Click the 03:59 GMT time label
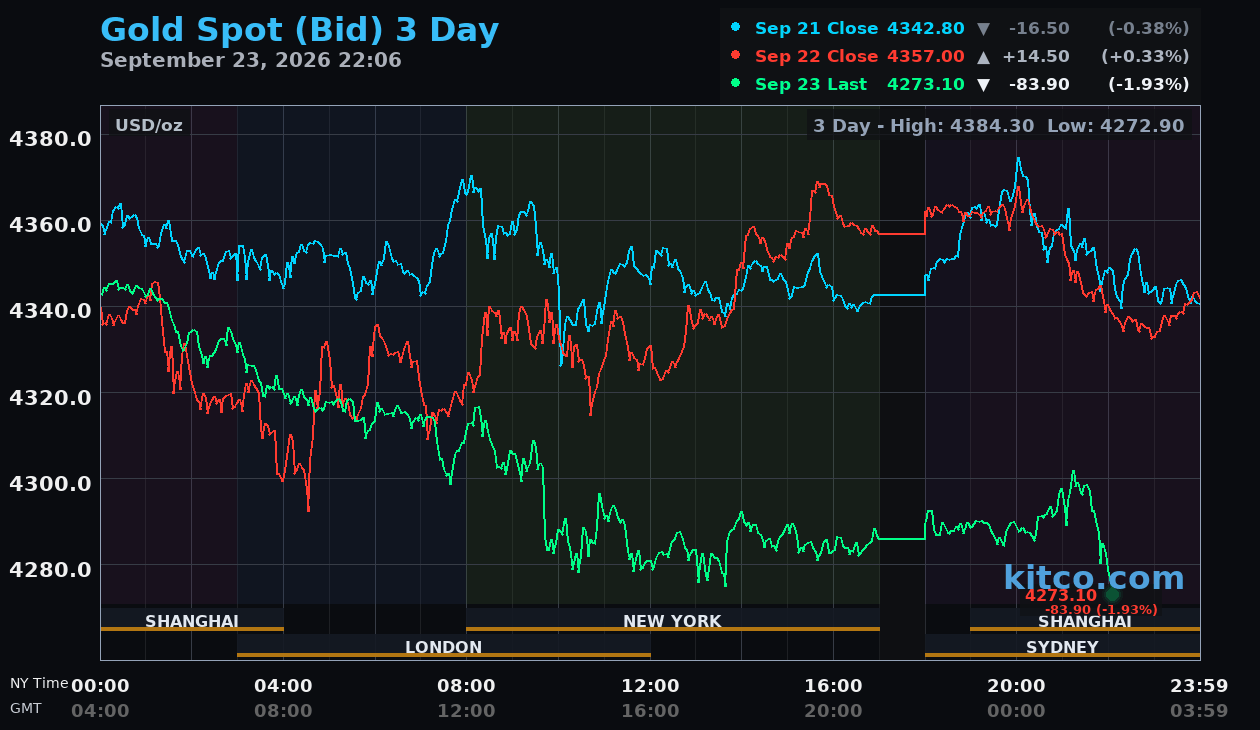 pos(1199,711)
